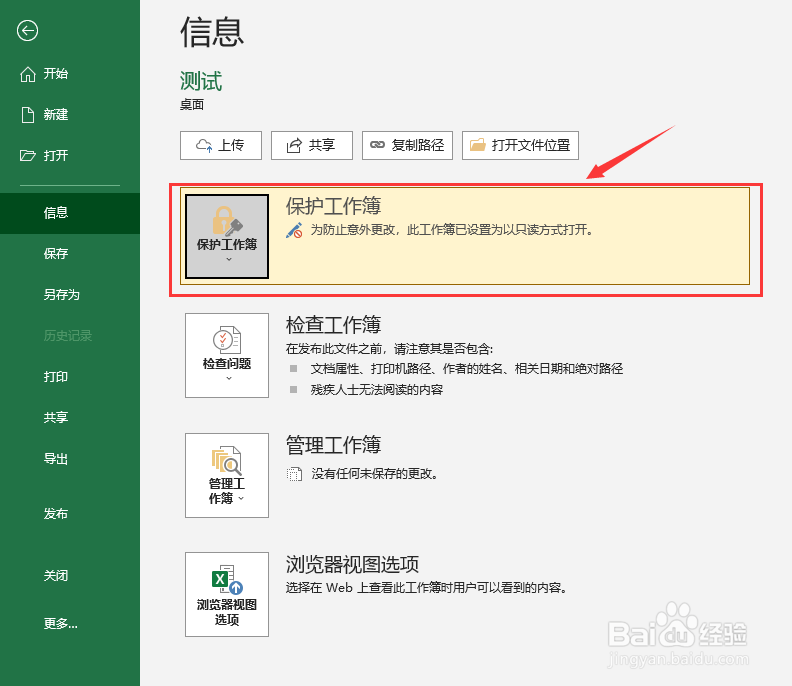Click the text 在发布此文件之前，请注意其是否包含:
The width and height of the screenshot is (792, 686).
[389, 349]
